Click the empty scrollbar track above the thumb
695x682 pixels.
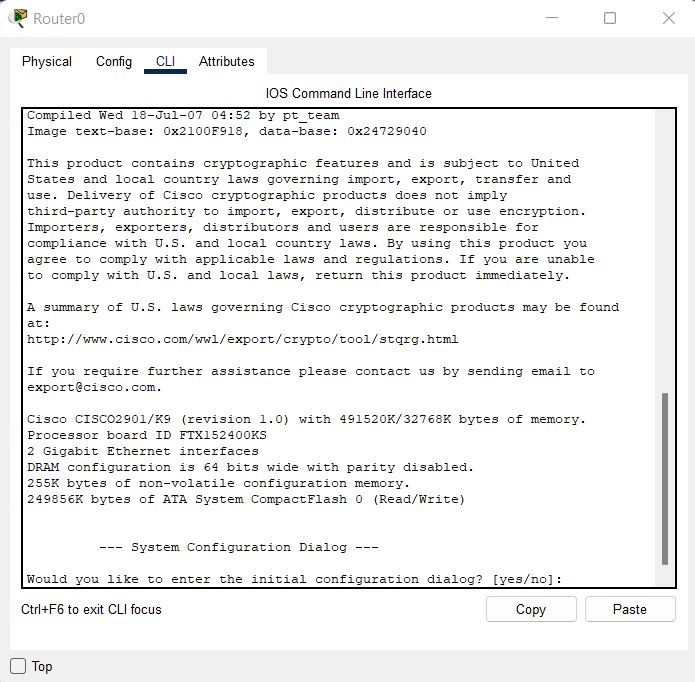(665, 250)
